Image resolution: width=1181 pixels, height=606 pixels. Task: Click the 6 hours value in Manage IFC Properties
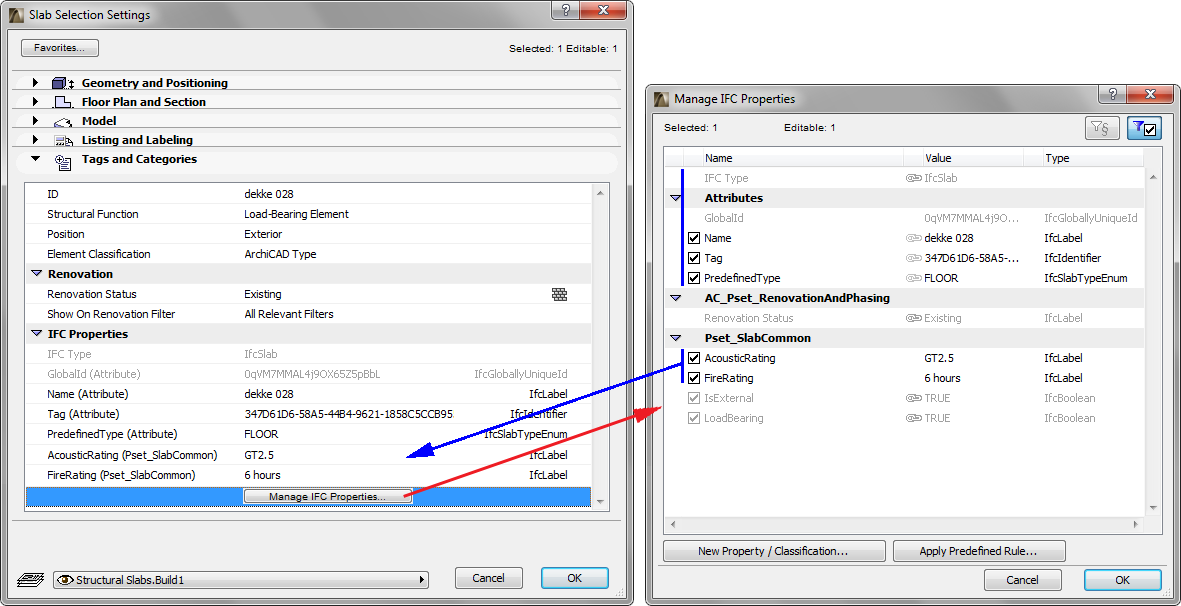click(942, 378)
